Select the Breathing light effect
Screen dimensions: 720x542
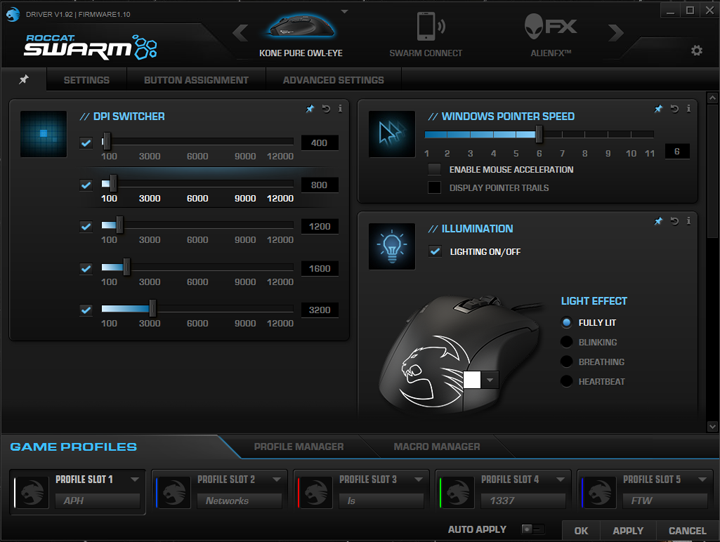pyautogui.click(x=567, y=362)
